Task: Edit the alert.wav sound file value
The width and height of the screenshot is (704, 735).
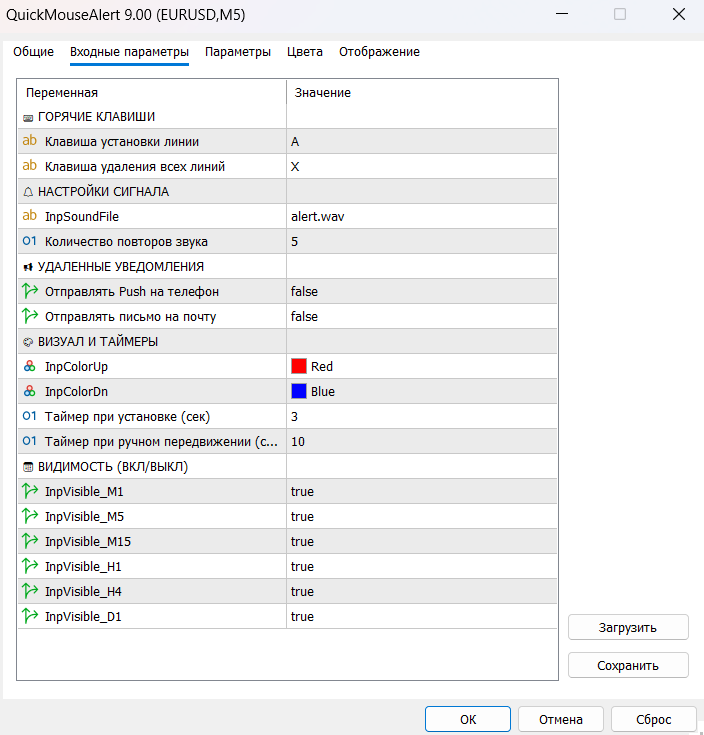Action: [x=422, y=217]
